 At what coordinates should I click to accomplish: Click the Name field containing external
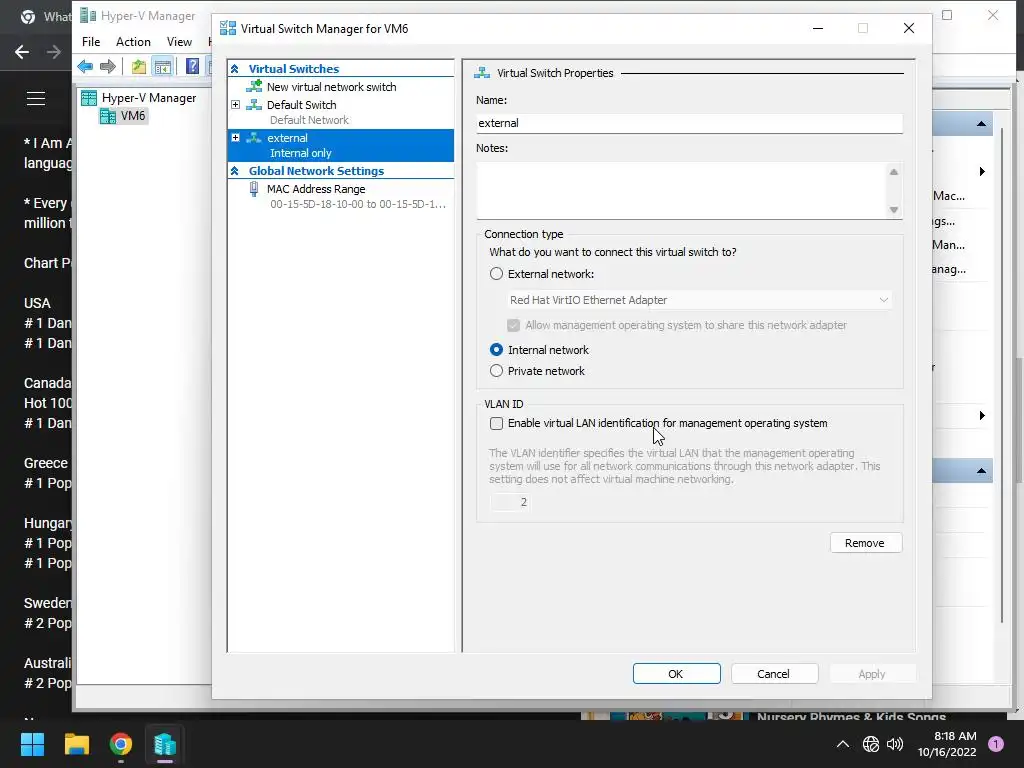click(690, 123)
